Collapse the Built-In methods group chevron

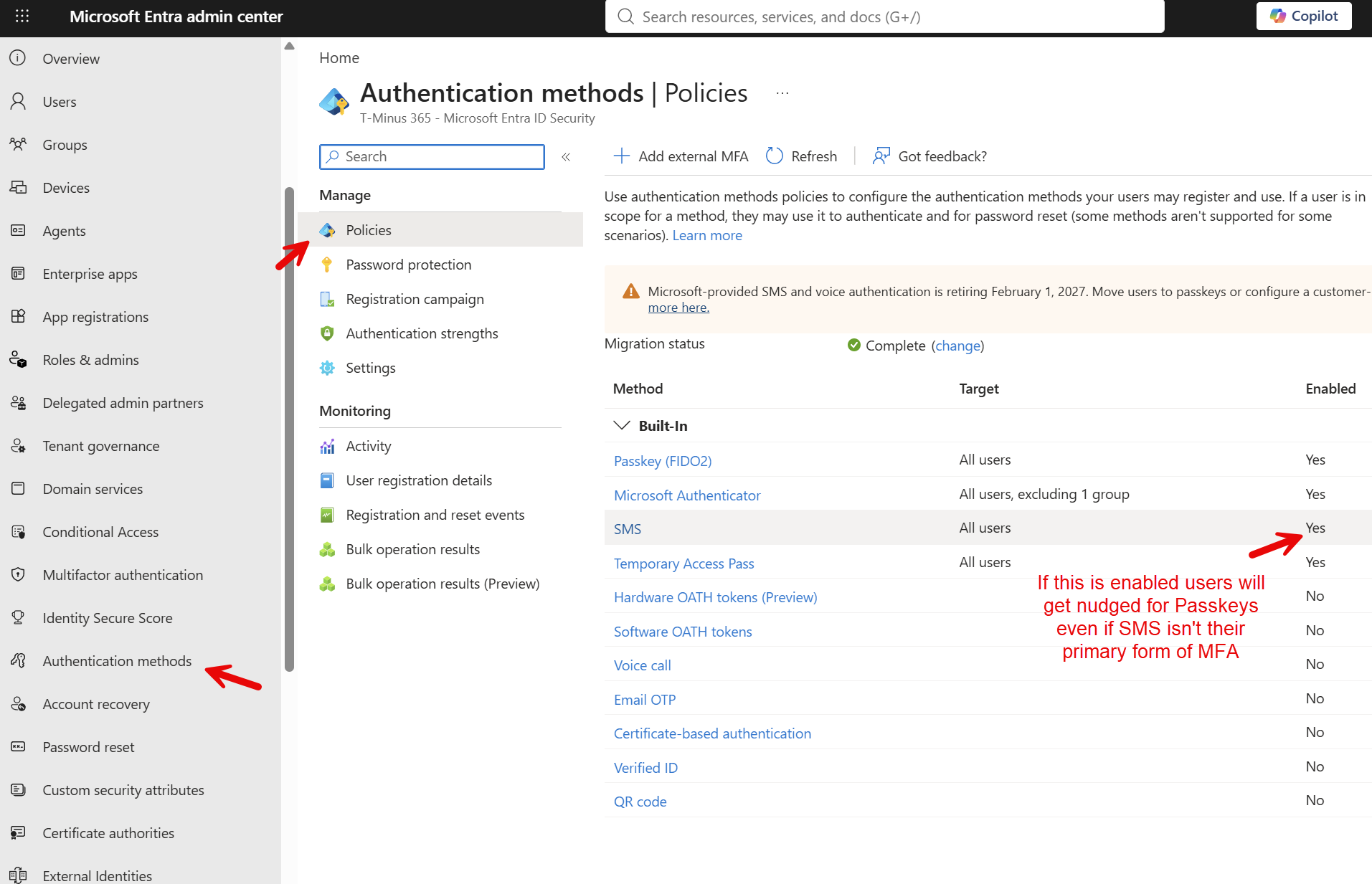(x=621, y=425)
